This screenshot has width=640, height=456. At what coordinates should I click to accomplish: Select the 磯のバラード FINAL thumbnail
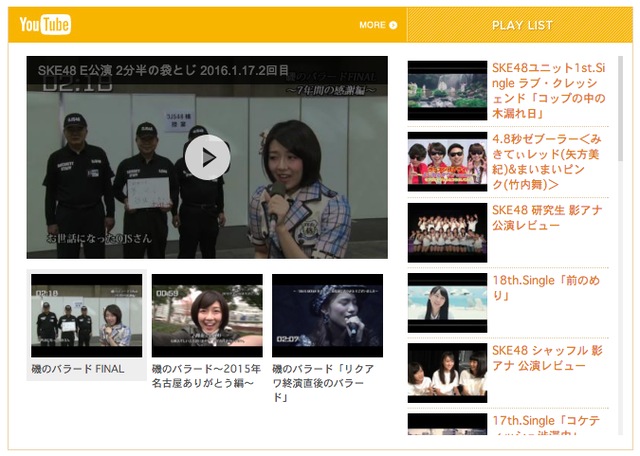click(87, 316)
